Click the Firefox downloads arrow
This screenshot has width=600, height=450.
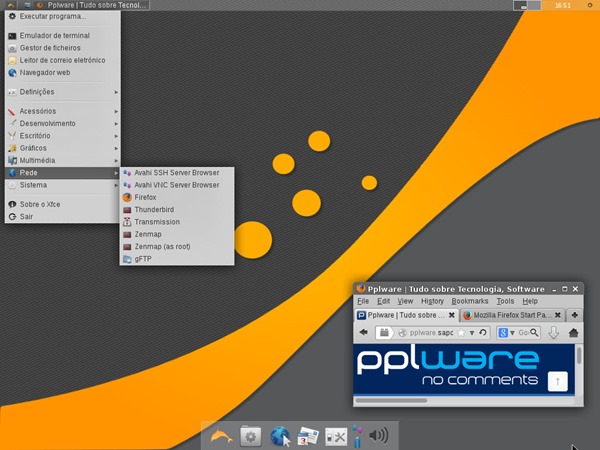[553, 333]
